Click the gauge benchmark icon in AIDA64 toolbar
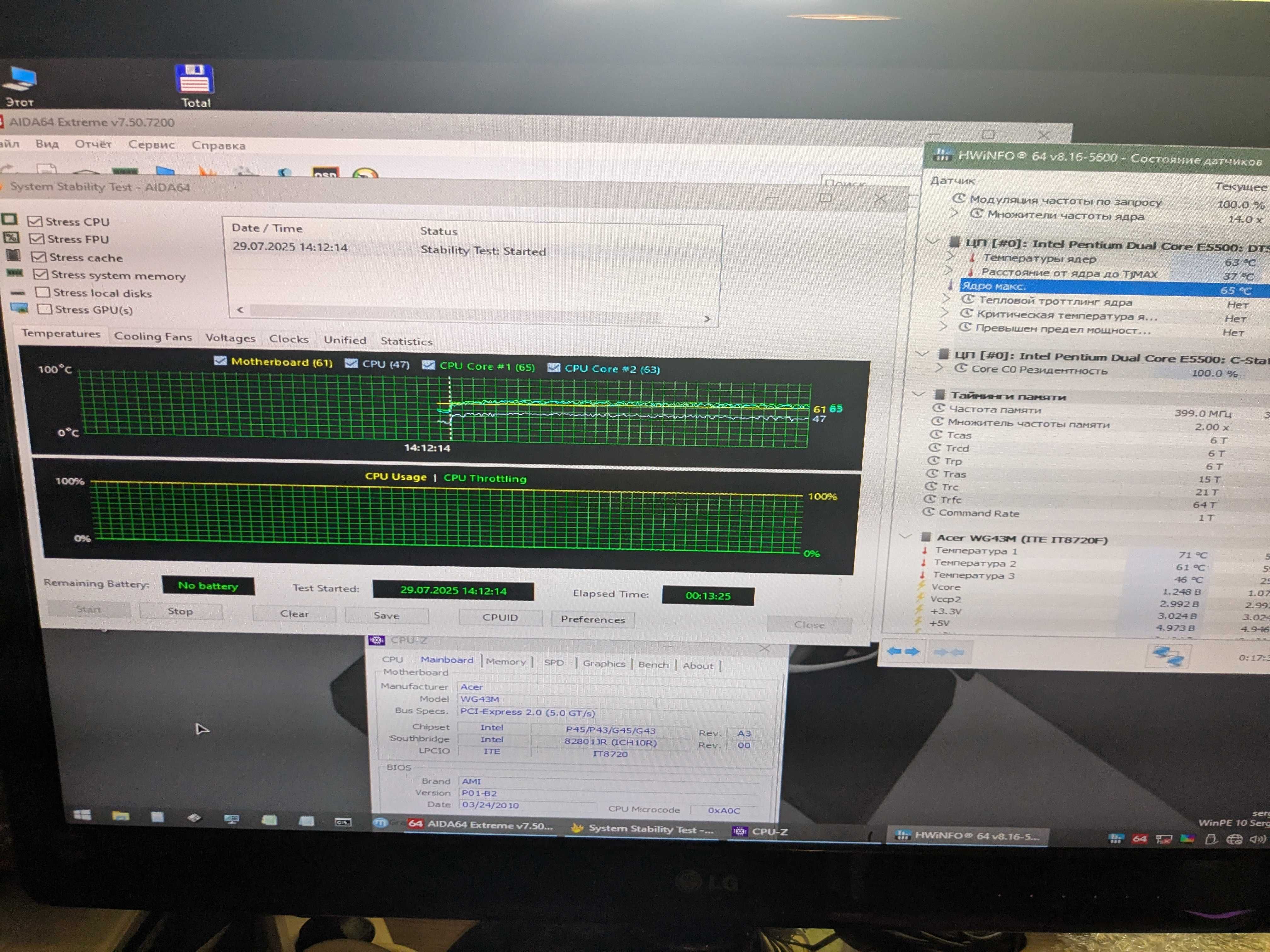The width and height of the screenshot is (1270, 952). 365,173
